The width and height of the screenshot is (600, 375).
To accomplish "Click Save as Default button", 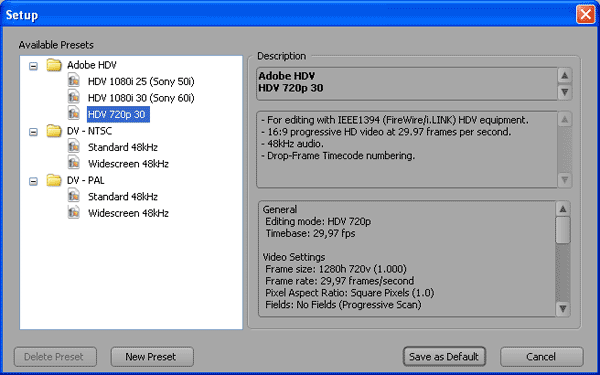I will click(444, 357).
